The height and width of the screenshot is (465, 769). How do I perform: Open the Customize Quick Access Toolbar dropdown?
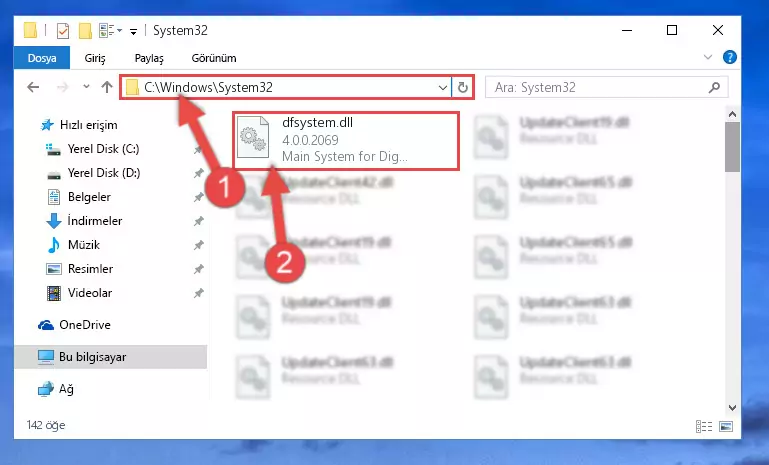133,31
